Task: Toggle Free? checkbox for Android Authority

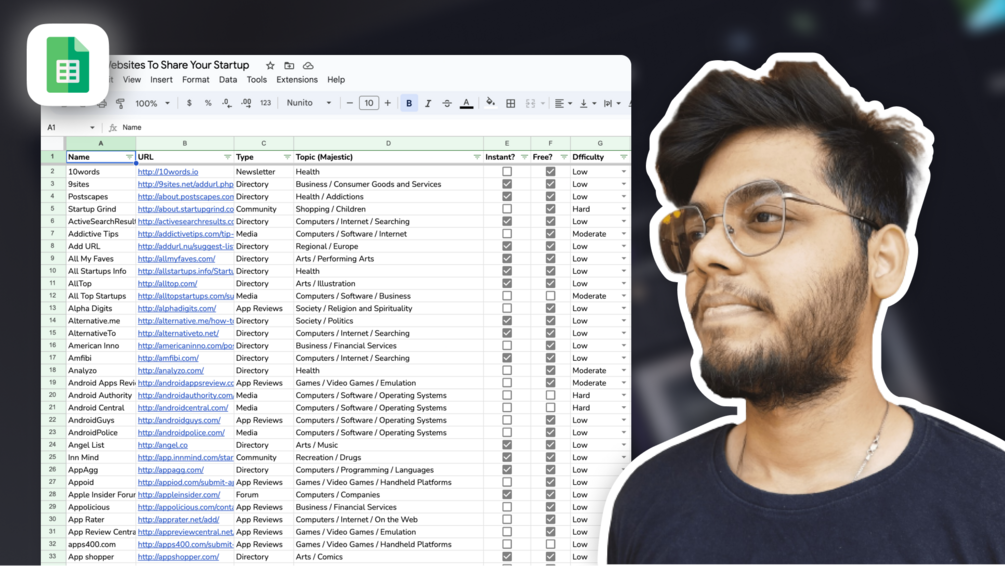Action: coord(550,395)
